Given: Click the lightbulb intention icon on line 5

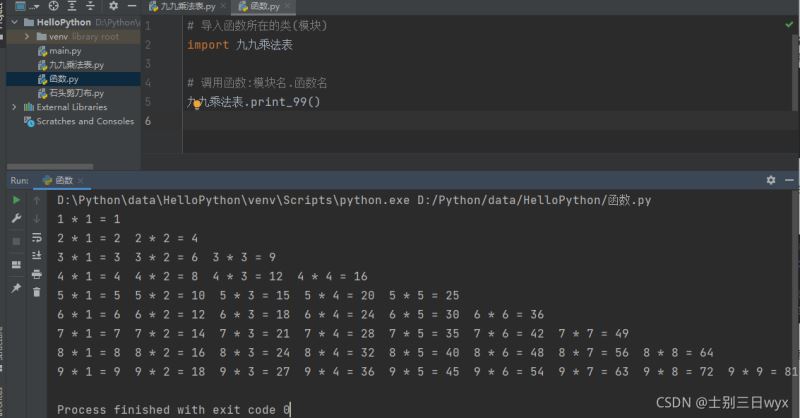Looking at the screenshot, I should (x=197, y=105).
